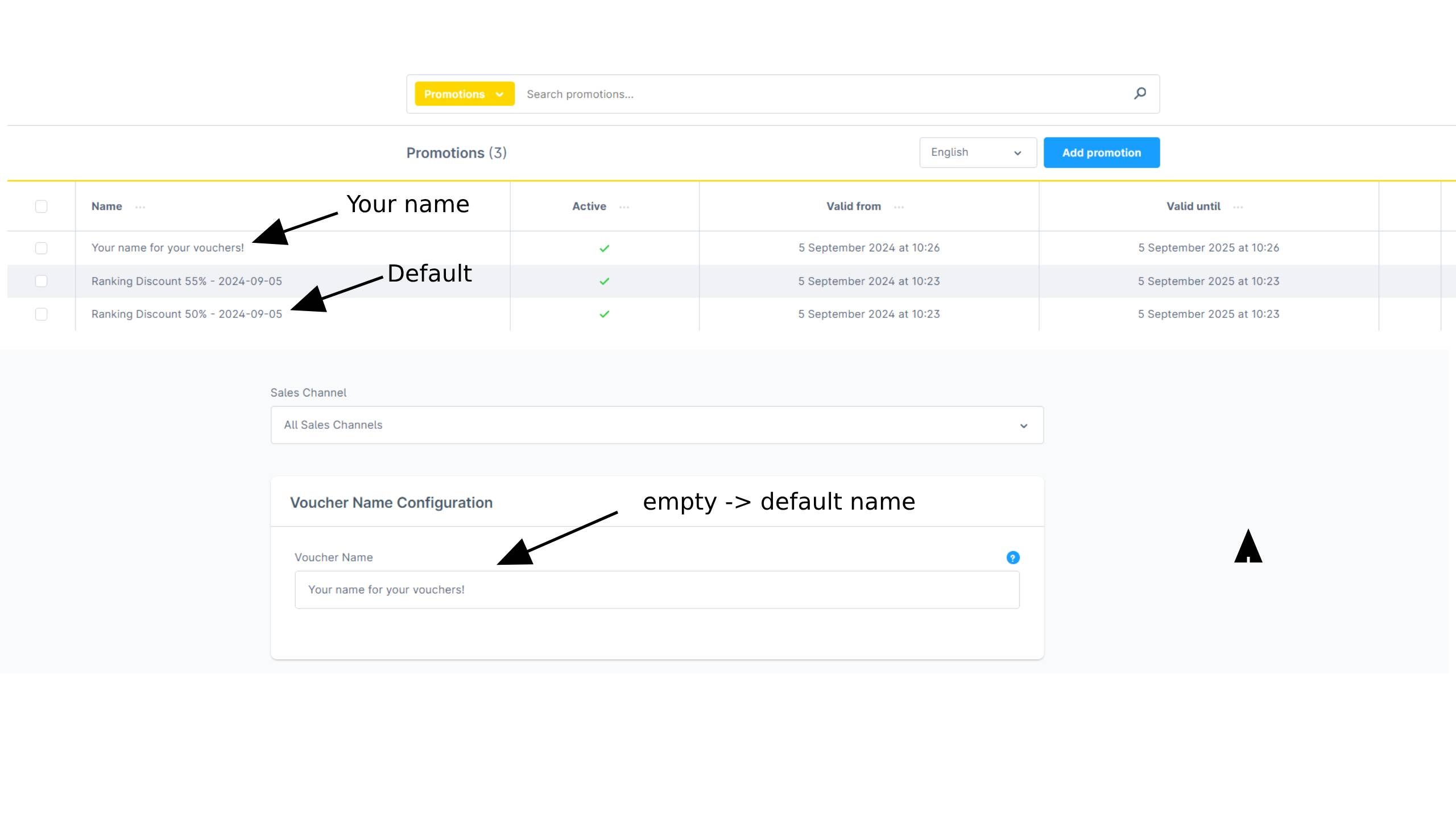Click Valid from date in Ranking Discount 50% row
Viewport: 1456px width, 819px height.
click(869, 314)
